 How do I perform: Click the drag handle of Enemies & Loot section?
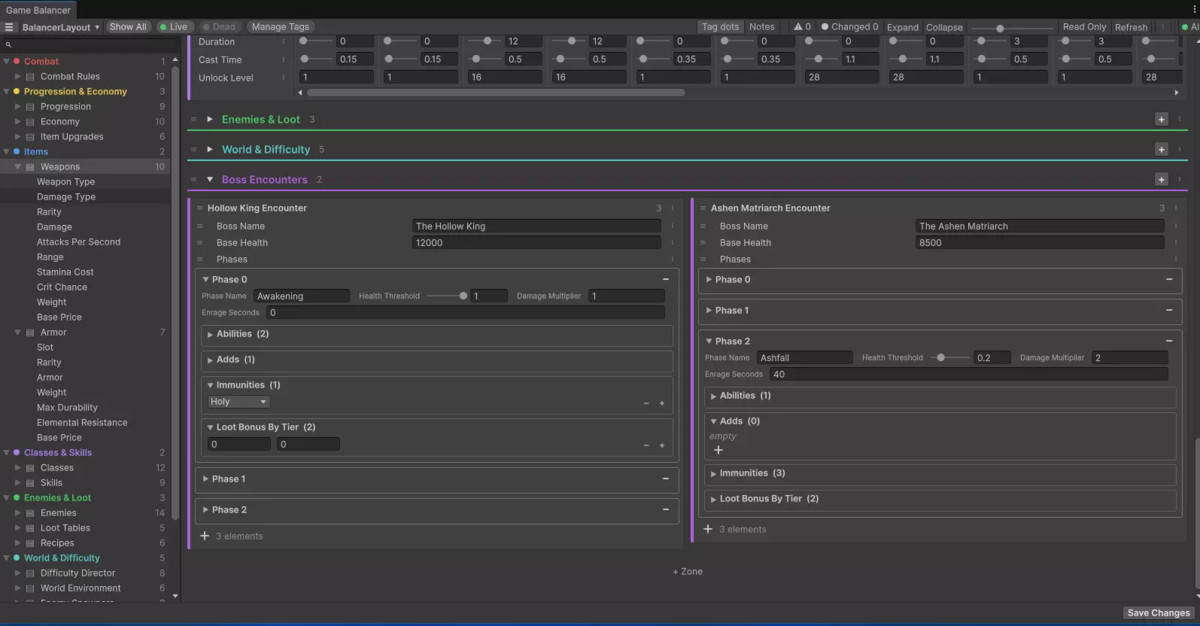194,119
